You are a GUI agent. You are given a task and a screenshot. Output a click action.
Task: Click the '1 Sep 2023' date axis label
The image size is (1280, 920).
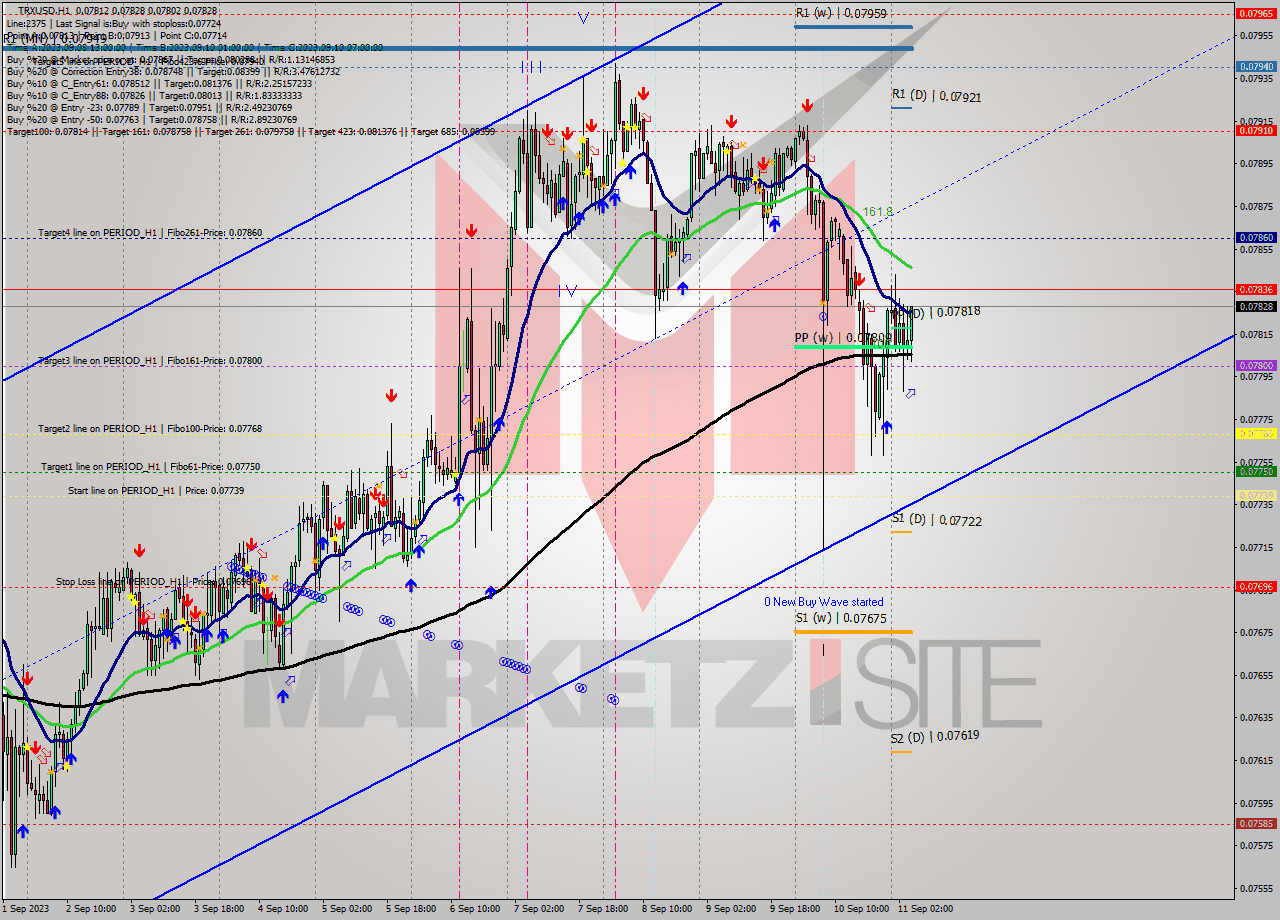pos(24,909)
